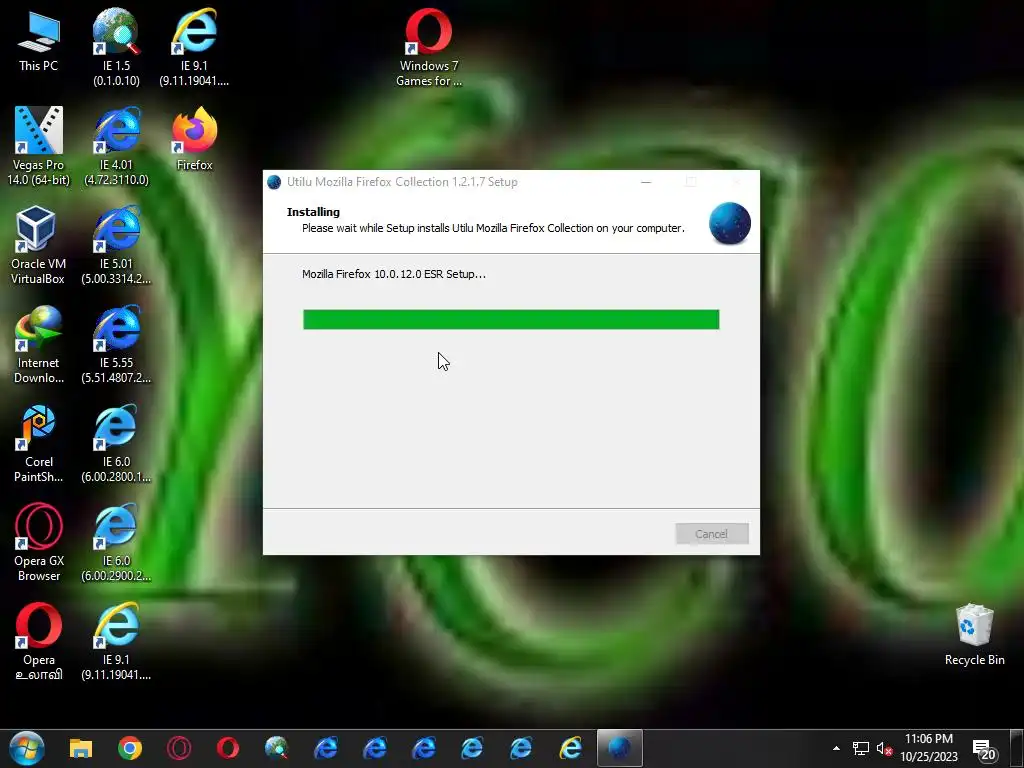Minimize the Utilu Firefox Collection Setup window

coord(646,182)
